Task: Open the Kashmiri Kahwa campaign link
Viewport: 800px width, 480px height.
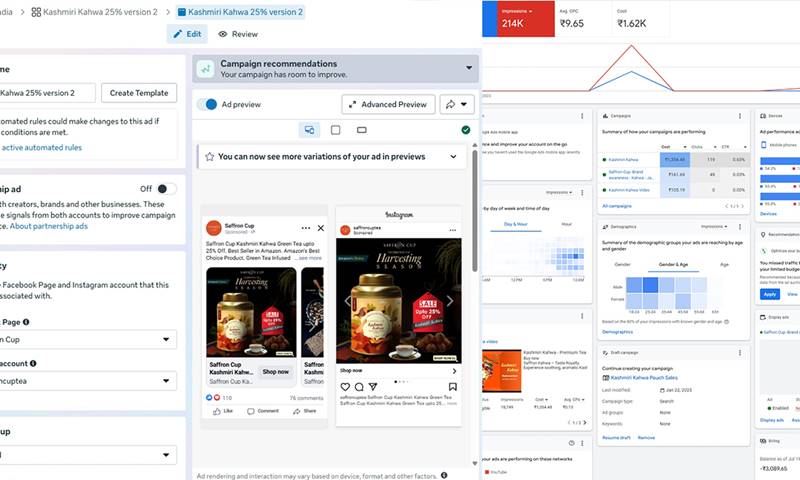Action: tap(623, 160)
